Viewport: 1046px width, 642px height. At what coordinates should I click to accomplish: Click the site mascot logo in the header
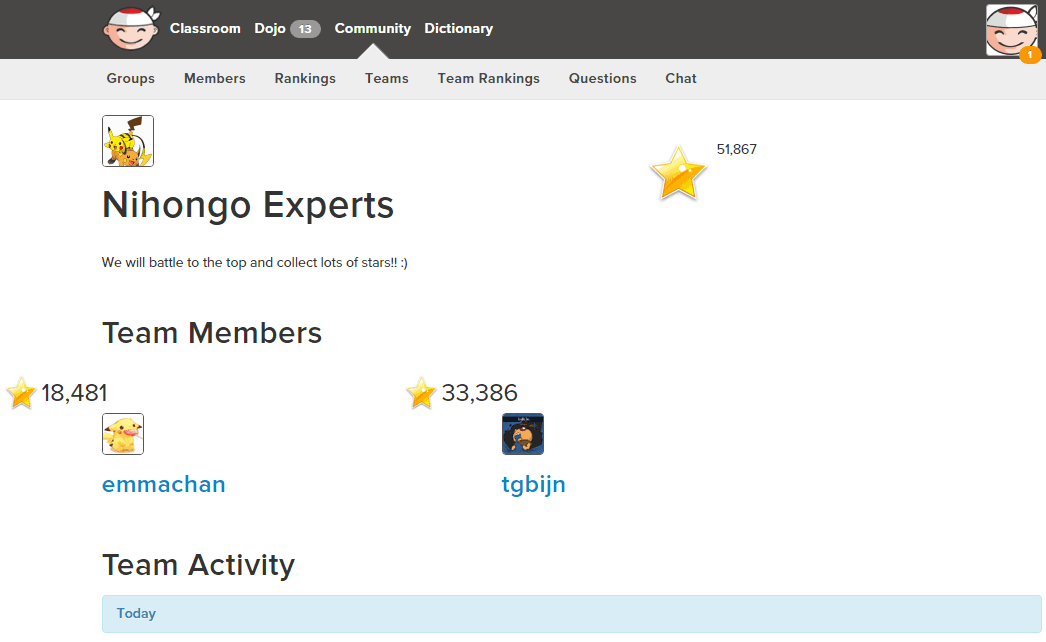click(x=131, y=29)
